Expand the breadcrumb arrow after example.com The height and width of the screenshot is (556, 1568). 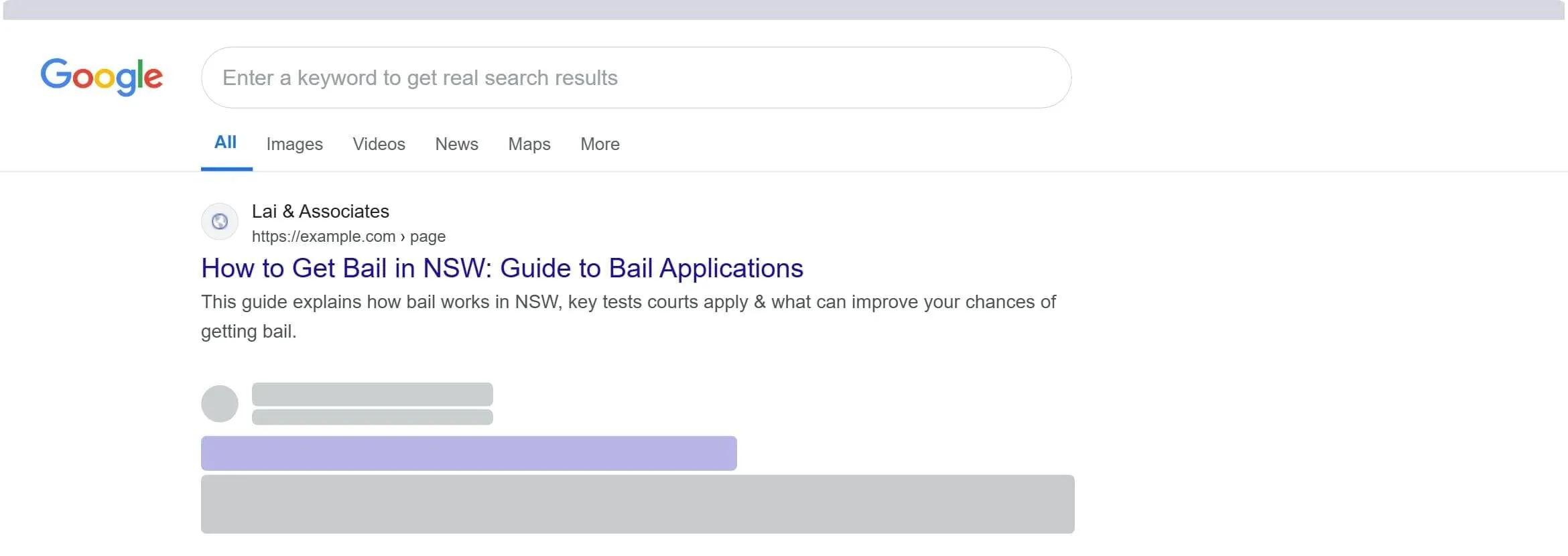[403, 236]
